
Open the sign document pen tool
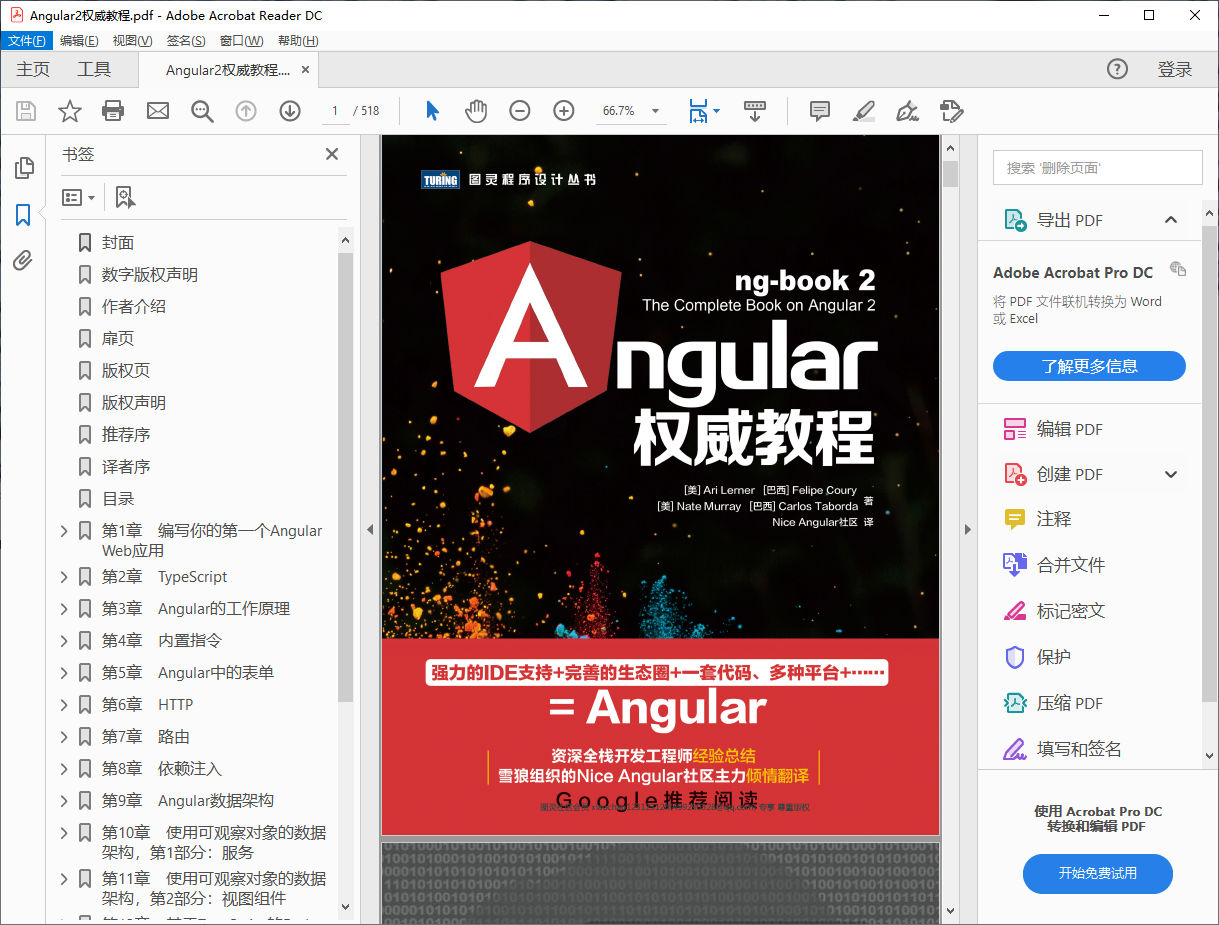pos(908,111)
